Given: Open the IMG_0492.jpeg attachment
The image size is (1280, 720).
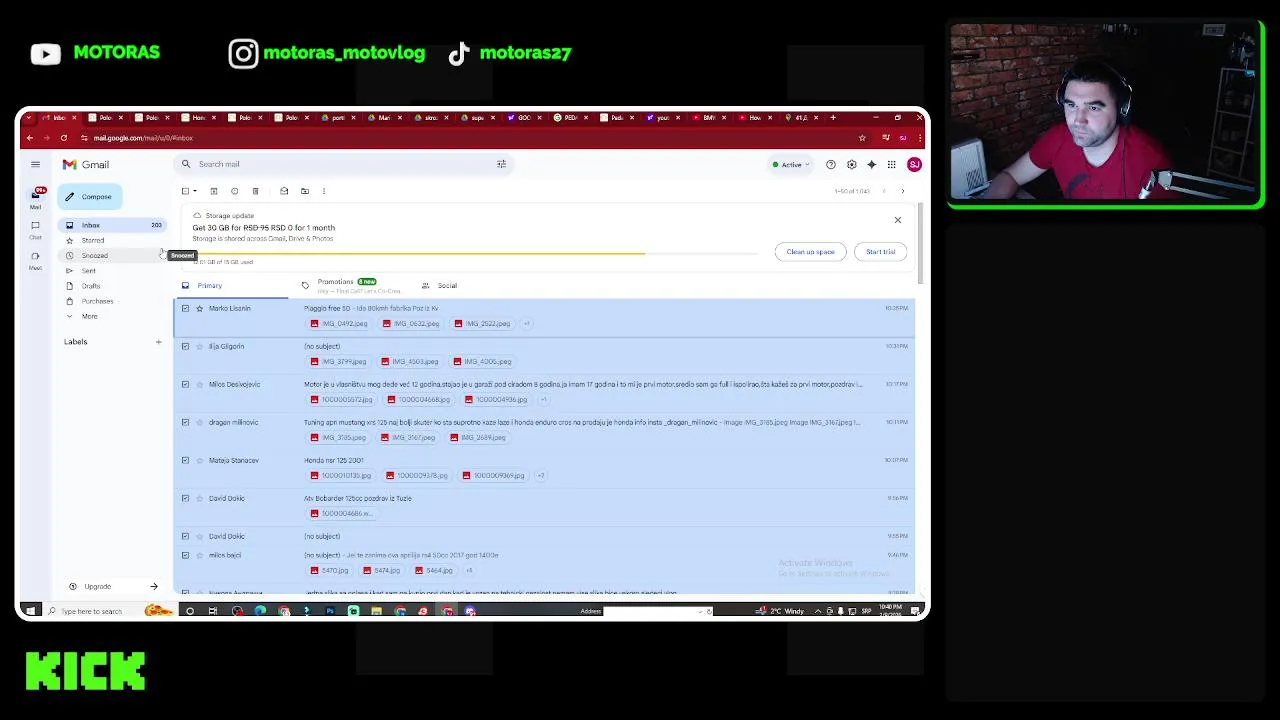Looking at the screenshot, I should (338, 324).
